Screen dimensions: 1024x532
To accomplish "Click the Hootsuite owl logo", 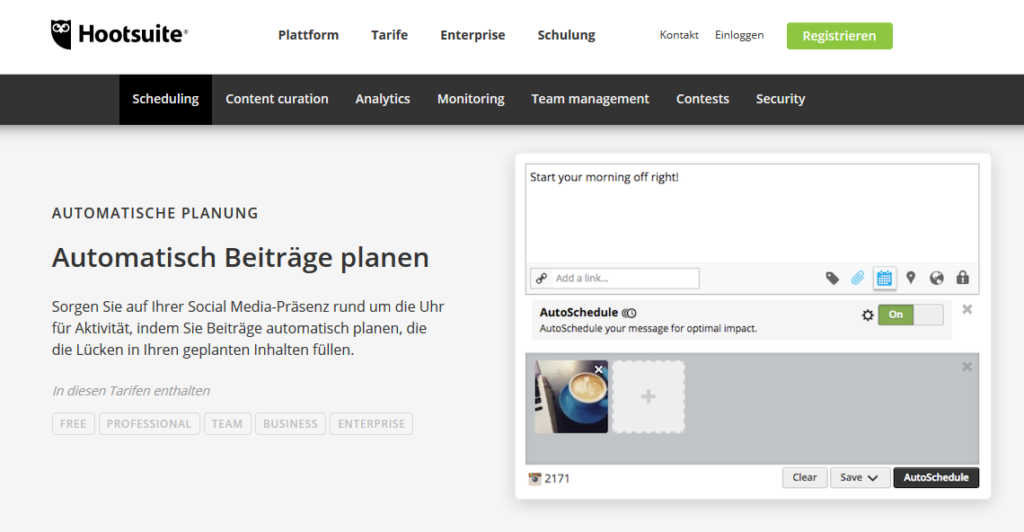I will coord(61,34).
